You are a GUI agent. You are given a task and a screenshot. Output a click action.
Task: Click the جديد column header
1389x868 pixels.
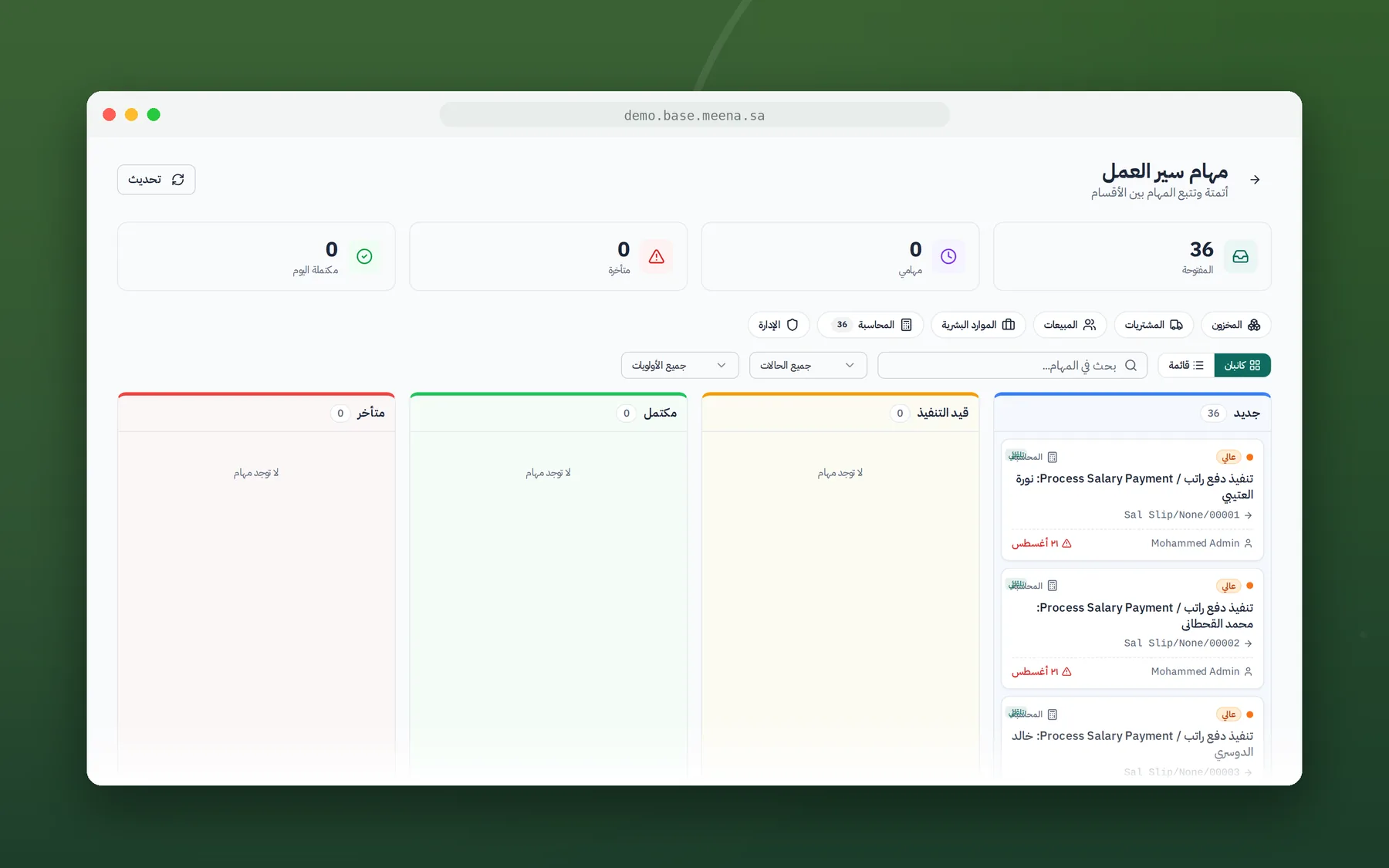point(1132,414)
